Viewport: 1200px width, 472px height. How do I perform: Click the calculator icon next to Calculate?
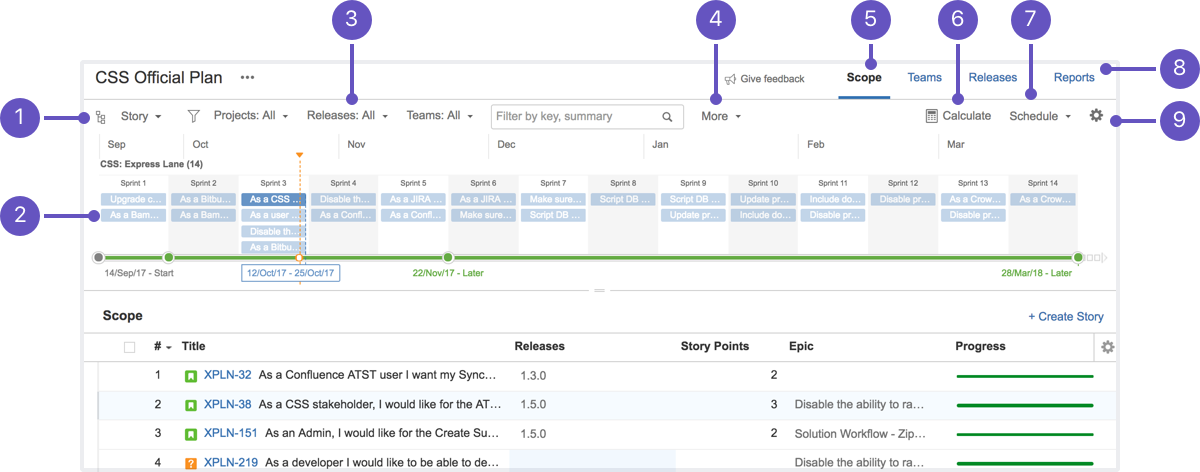(x=932, y=116)
